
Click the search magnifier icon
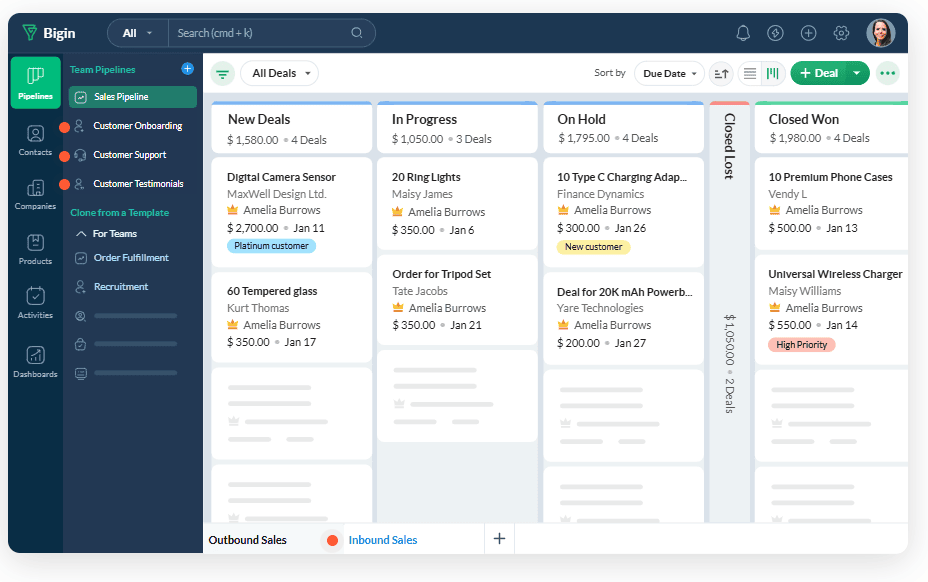[357, 33]
